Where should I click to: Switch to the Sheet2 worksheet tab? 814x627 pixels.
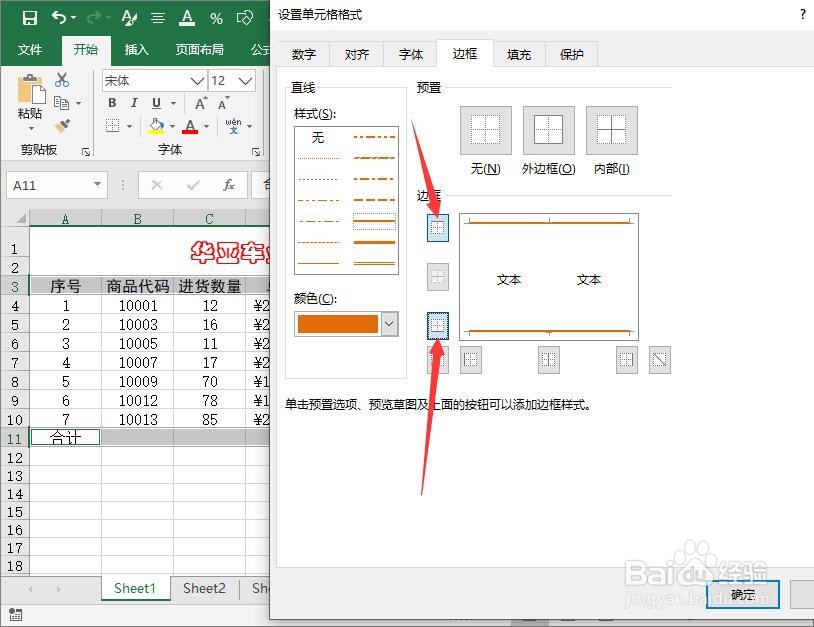(205, 589)
